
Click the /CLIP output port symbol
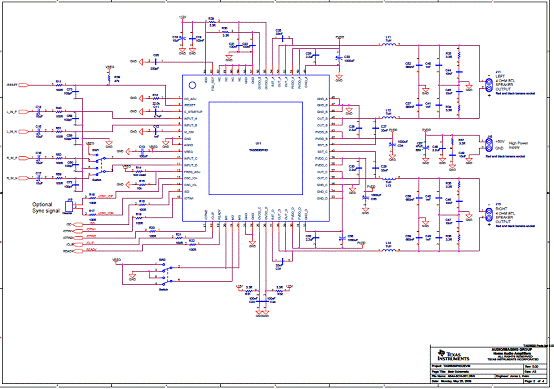click(x=78, y=244)
